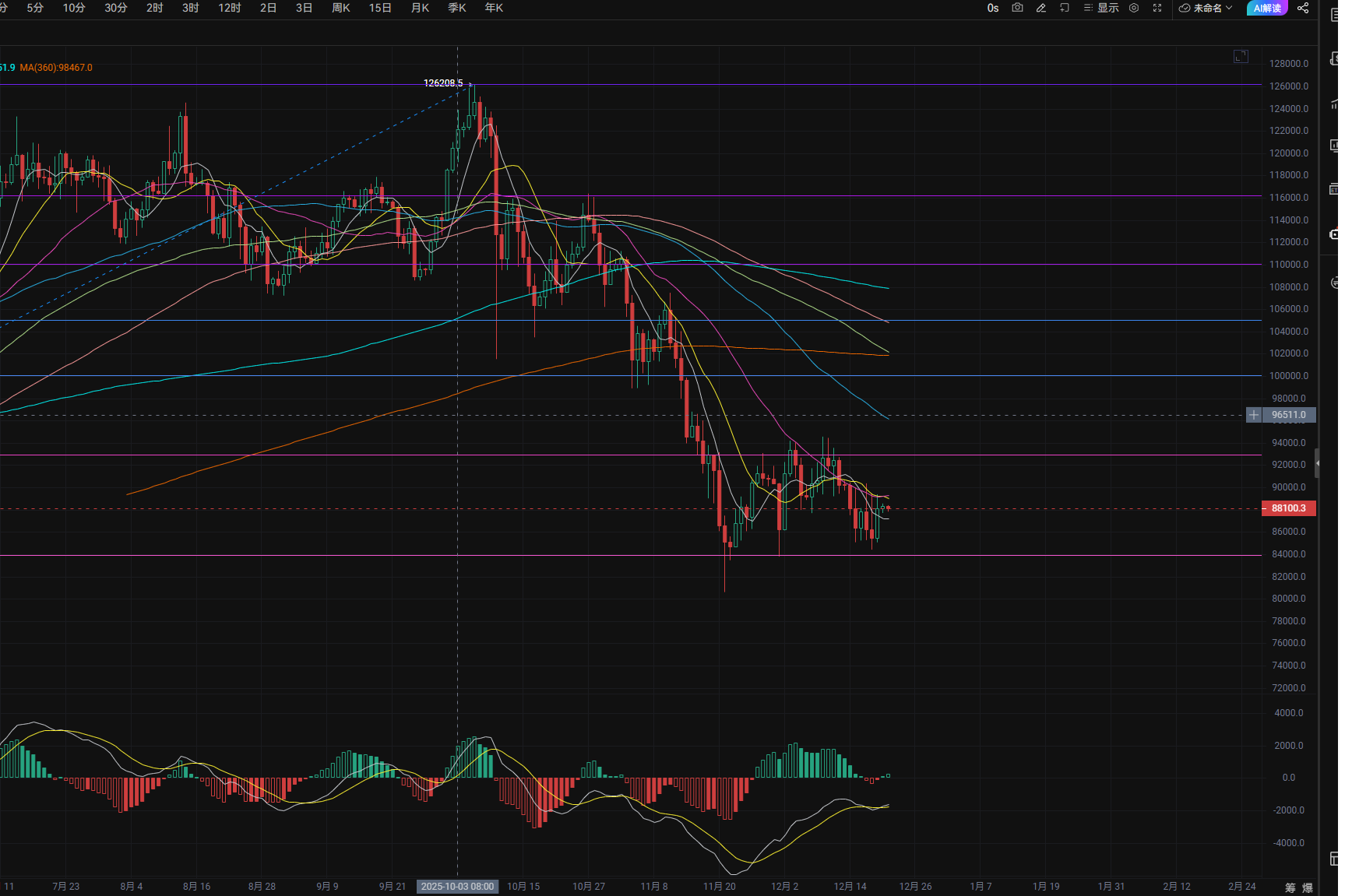Viewport: 1345px width, 896px height.
Task: Toggle the 显示 display options
Action: click(x=1101, y=8)
